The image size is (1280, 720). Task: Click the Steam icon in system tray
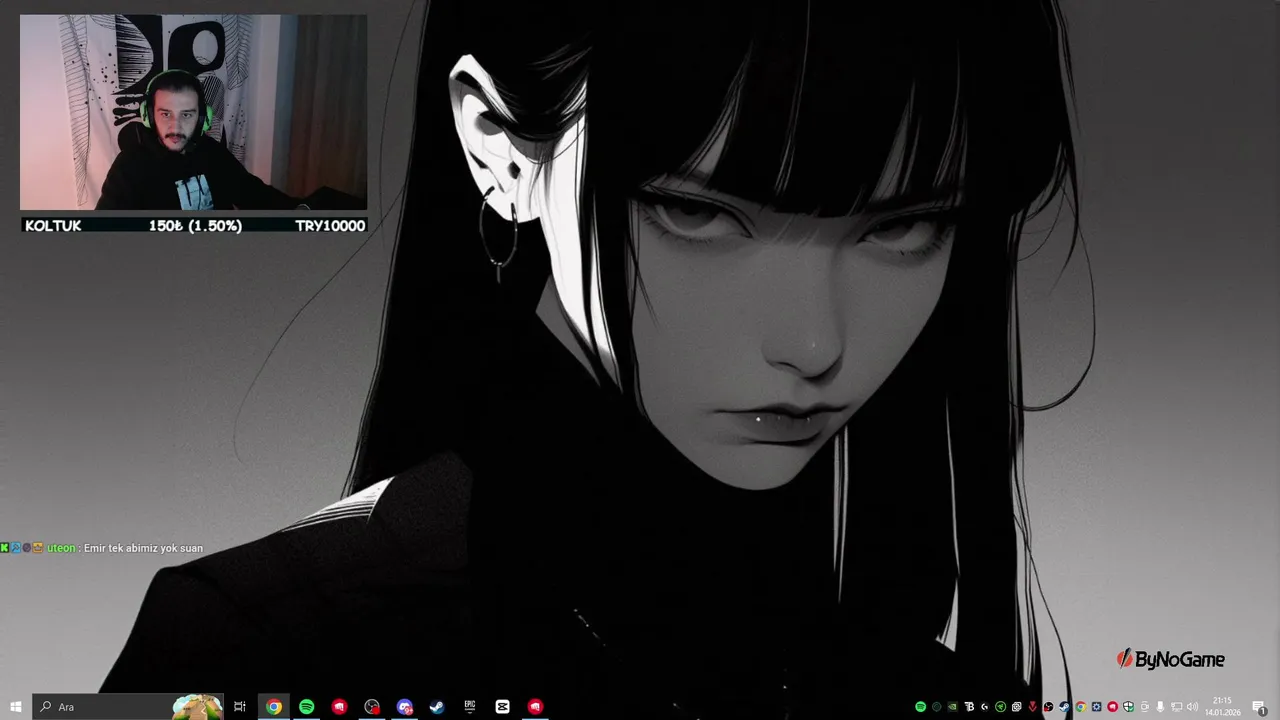point(1064,707)
